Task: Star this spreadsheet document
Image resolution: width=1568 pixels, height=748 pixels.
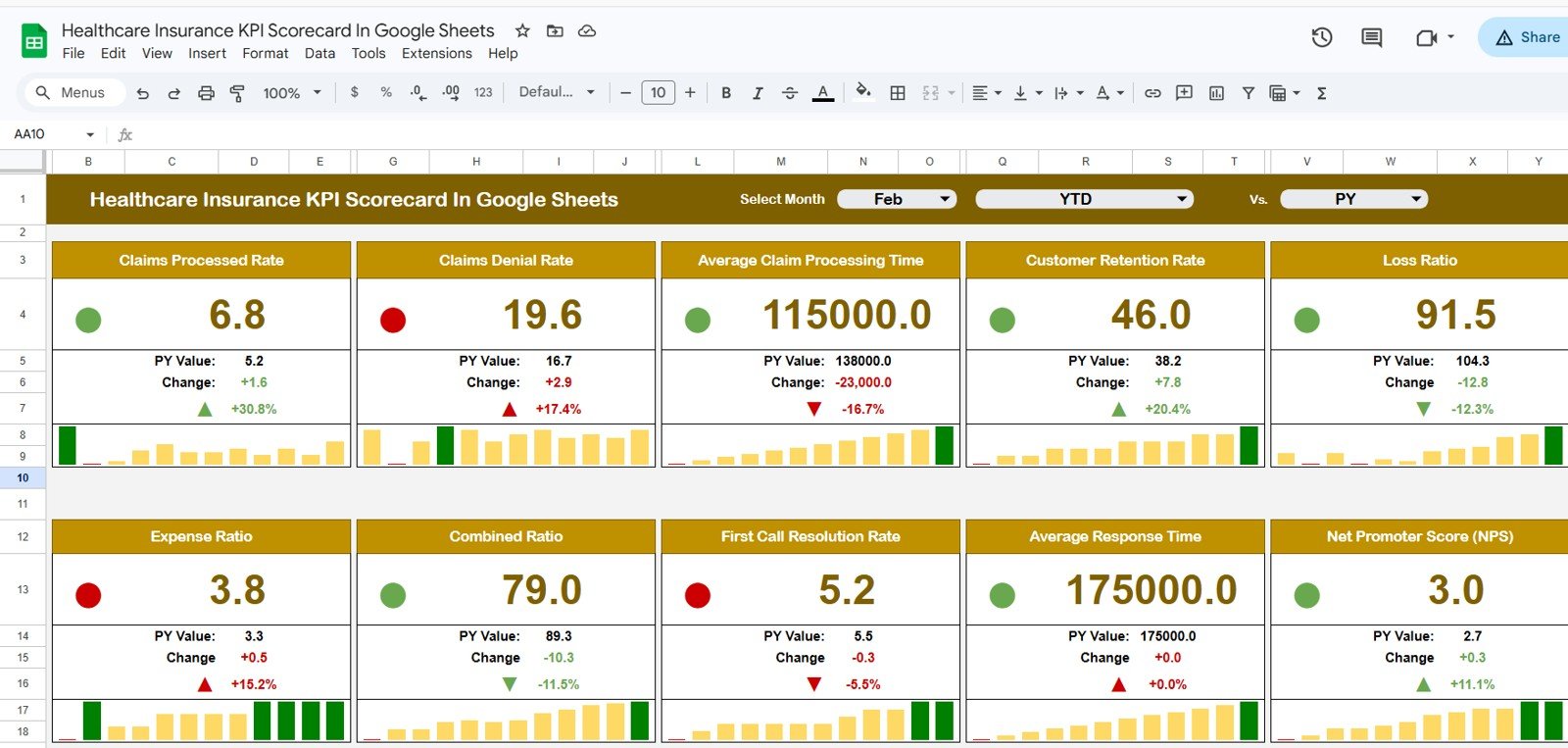Action: pyautogui.click(x=522, y=30)
